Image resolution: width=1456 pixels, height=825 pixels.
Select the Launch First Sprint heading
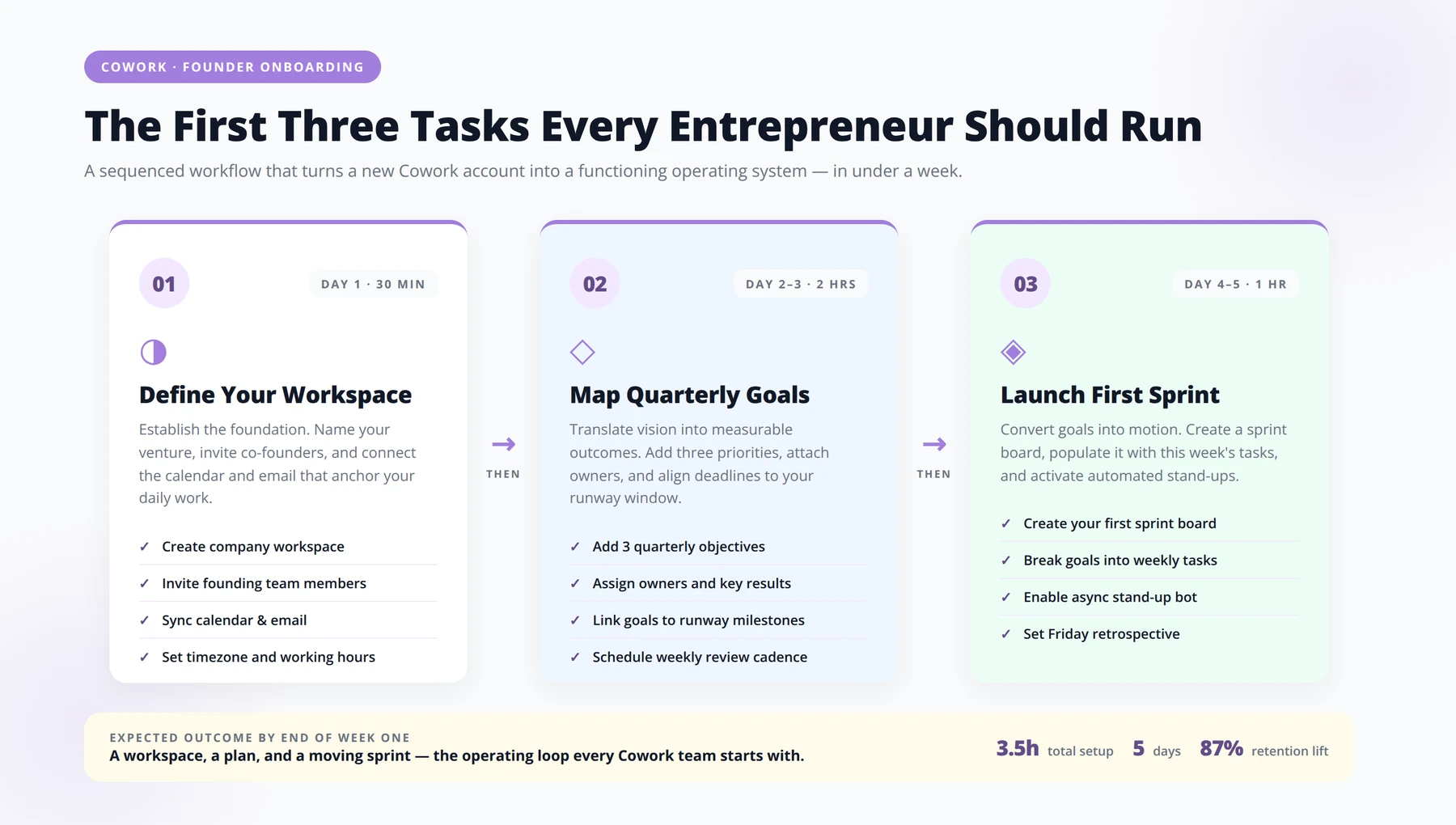point(1110,395)
